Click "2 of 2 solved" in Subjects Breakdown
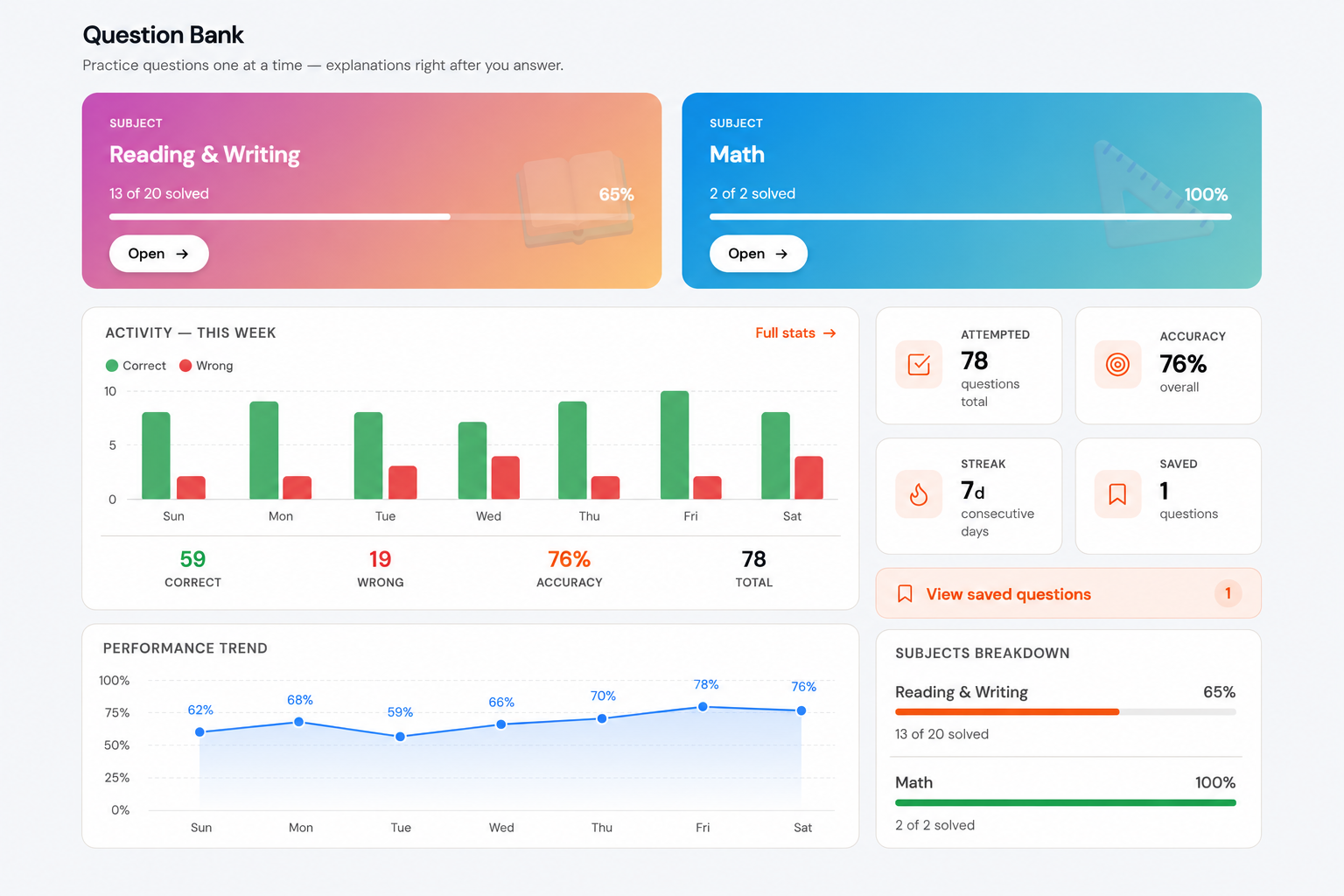 (934, 825)
